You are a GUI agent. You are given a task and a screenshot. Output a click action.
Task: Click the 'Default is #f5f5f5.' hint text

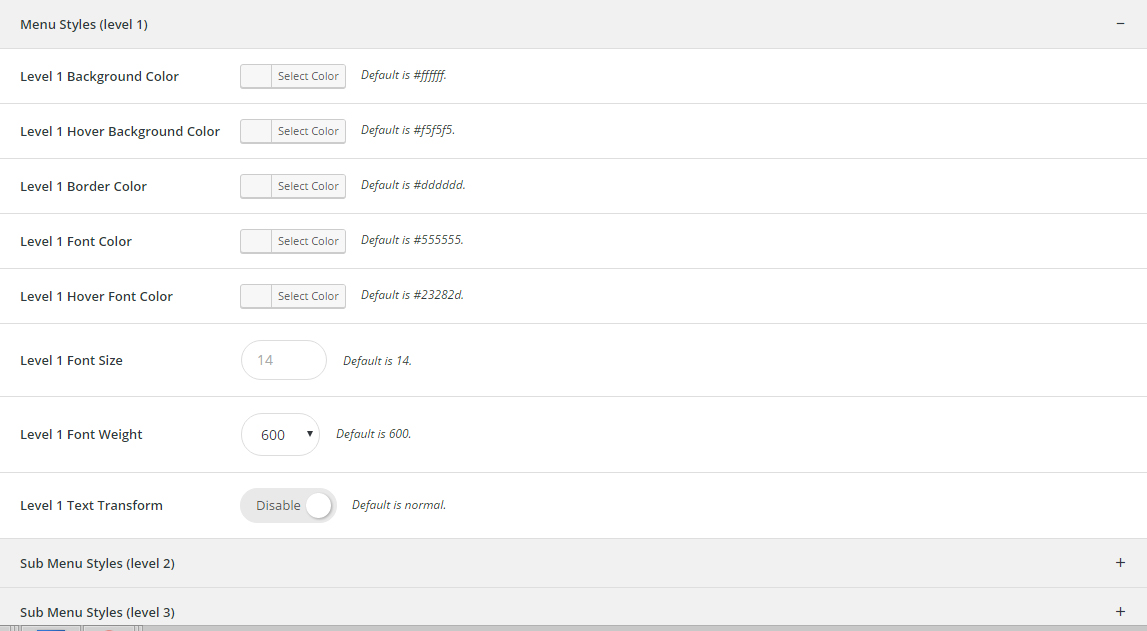pos(408,130)
